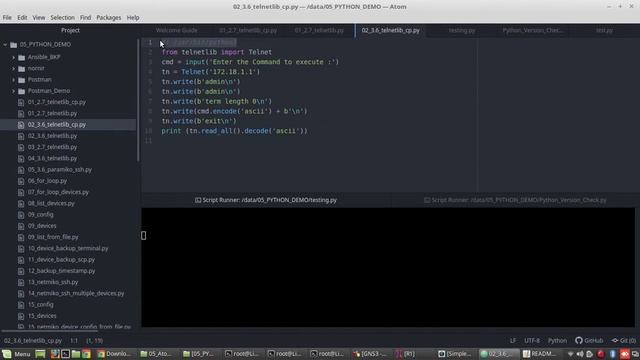The height and width of the screenshot is (360, 640).
Task: Open the READM... taskbar window
Action: (540, 354)
